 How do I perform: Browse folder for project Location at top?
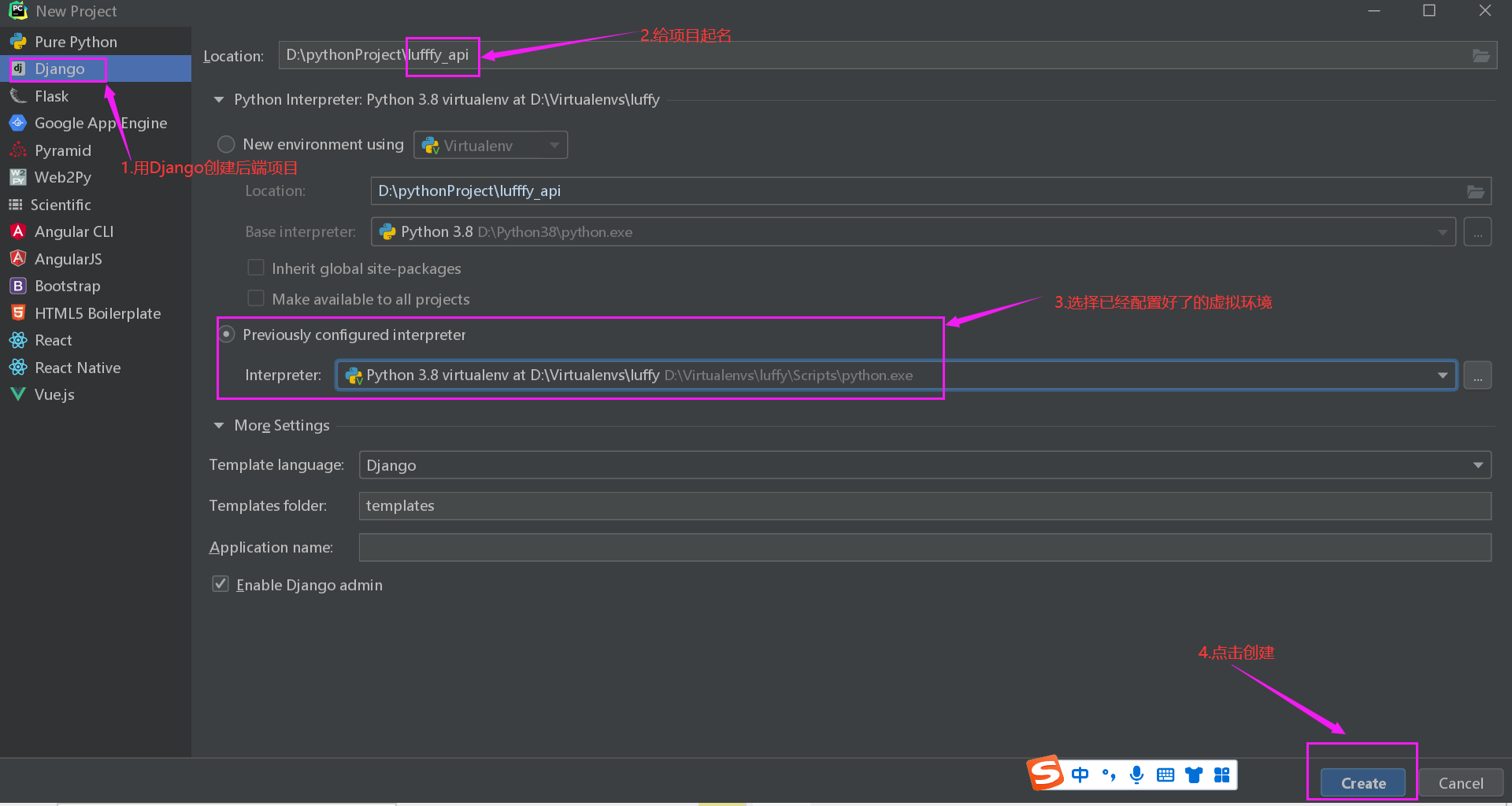pos(1481,55)
